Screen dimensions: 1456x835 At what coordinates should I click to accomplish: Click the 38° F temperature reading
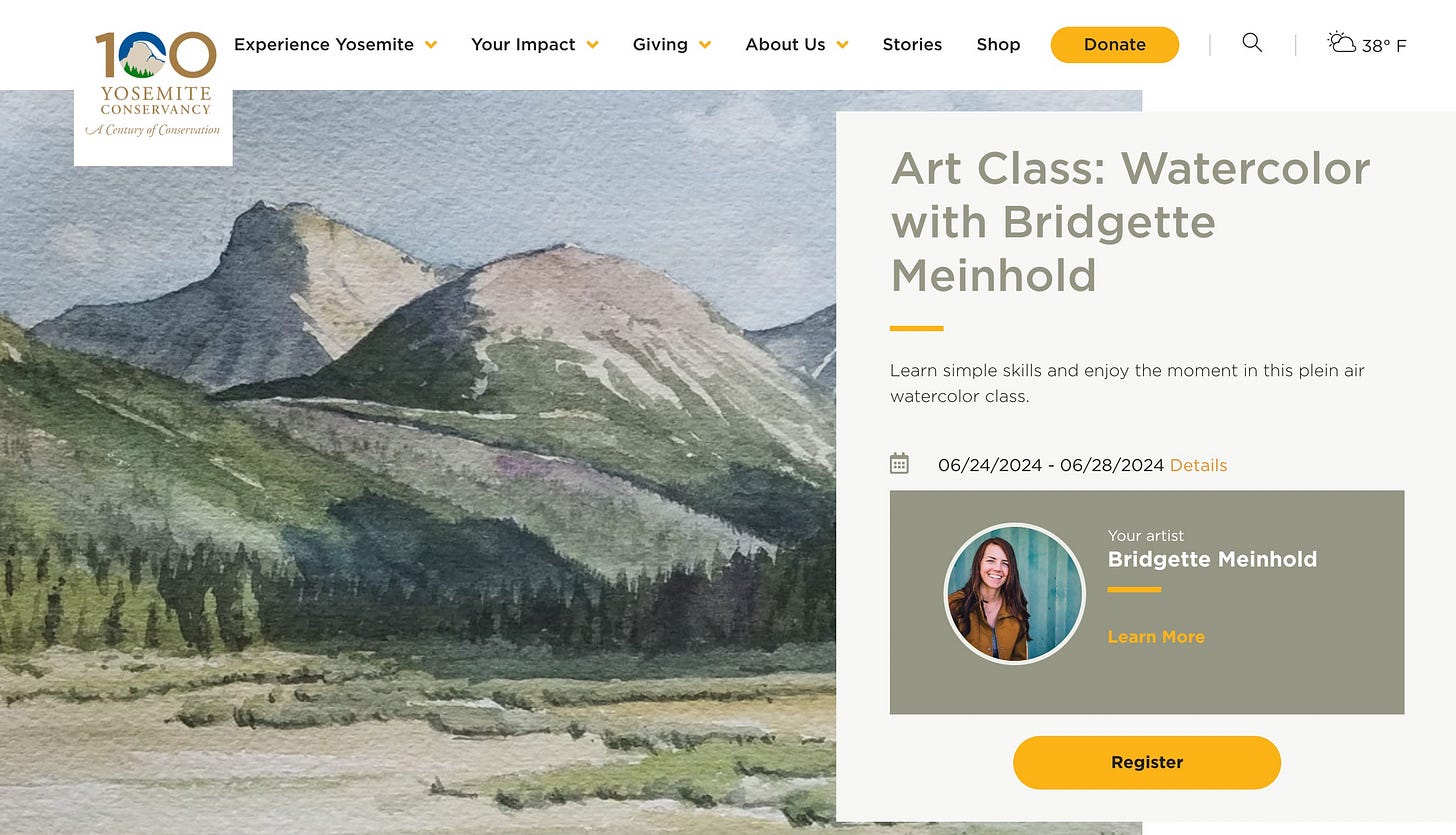click(x=1384, y=45)
